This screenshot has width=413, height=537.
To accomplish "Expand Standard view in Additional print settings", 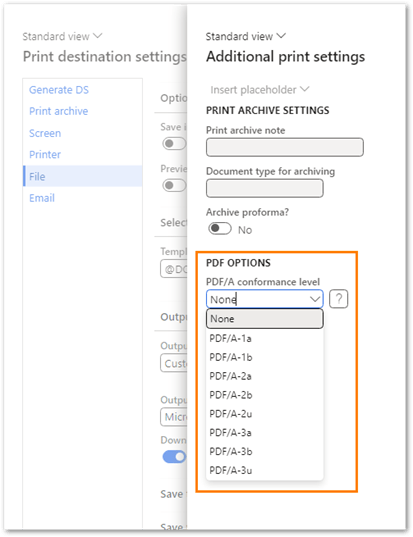I will coord(246,36).
